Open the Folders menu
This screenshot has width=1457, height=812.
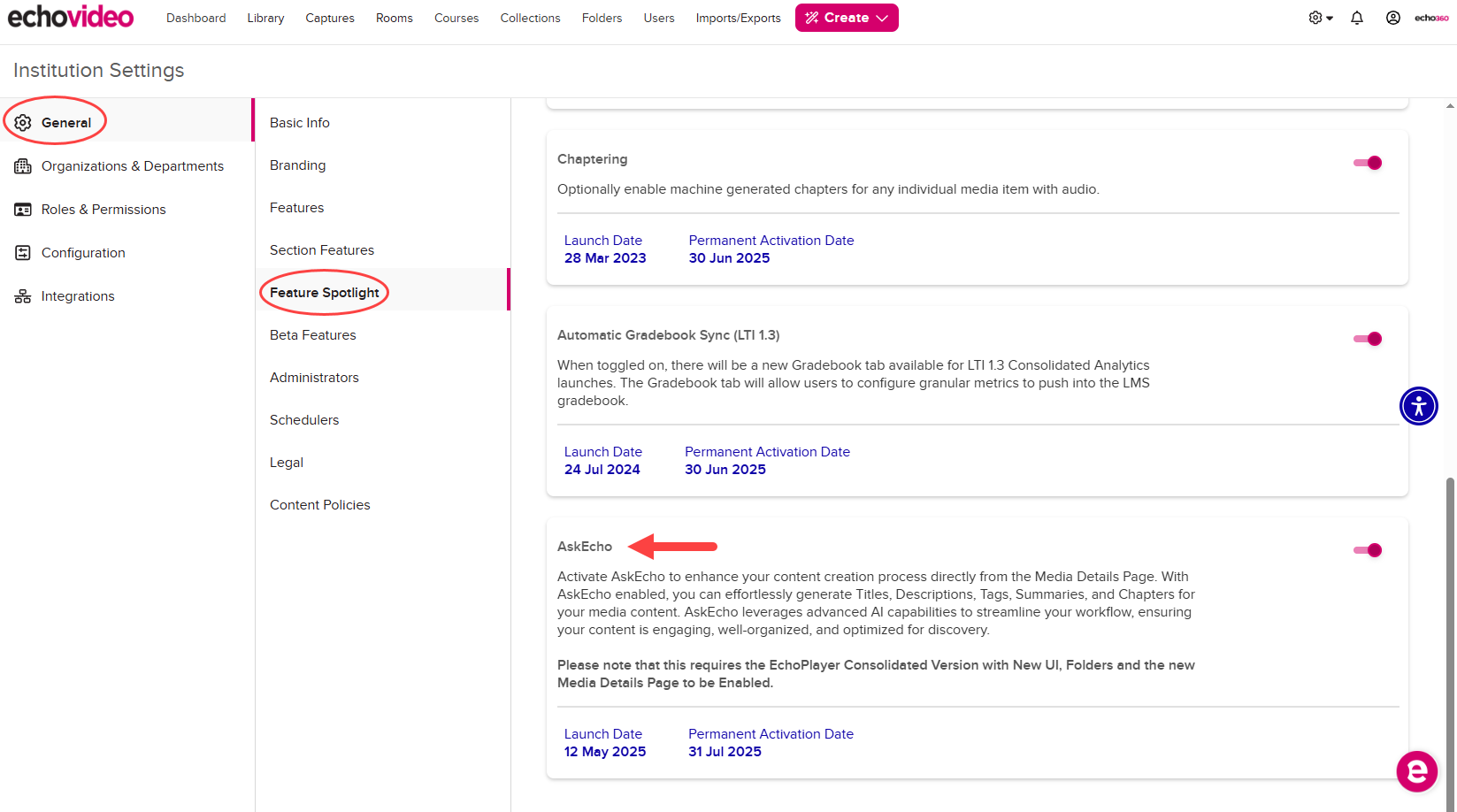click(602, 18)
